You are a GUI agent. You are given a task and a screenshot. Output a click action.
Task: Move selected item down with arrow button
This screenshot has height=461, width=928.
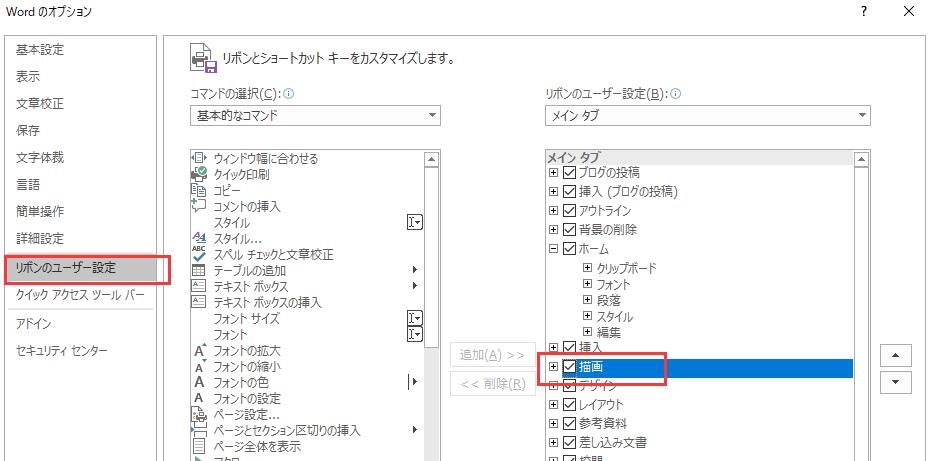tap(895, 382)
